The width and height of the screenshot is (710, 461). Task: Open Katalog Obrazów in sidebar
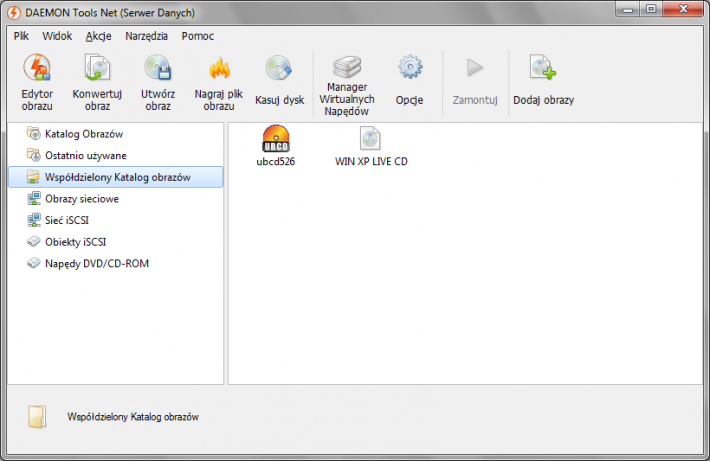pos(116,134)
